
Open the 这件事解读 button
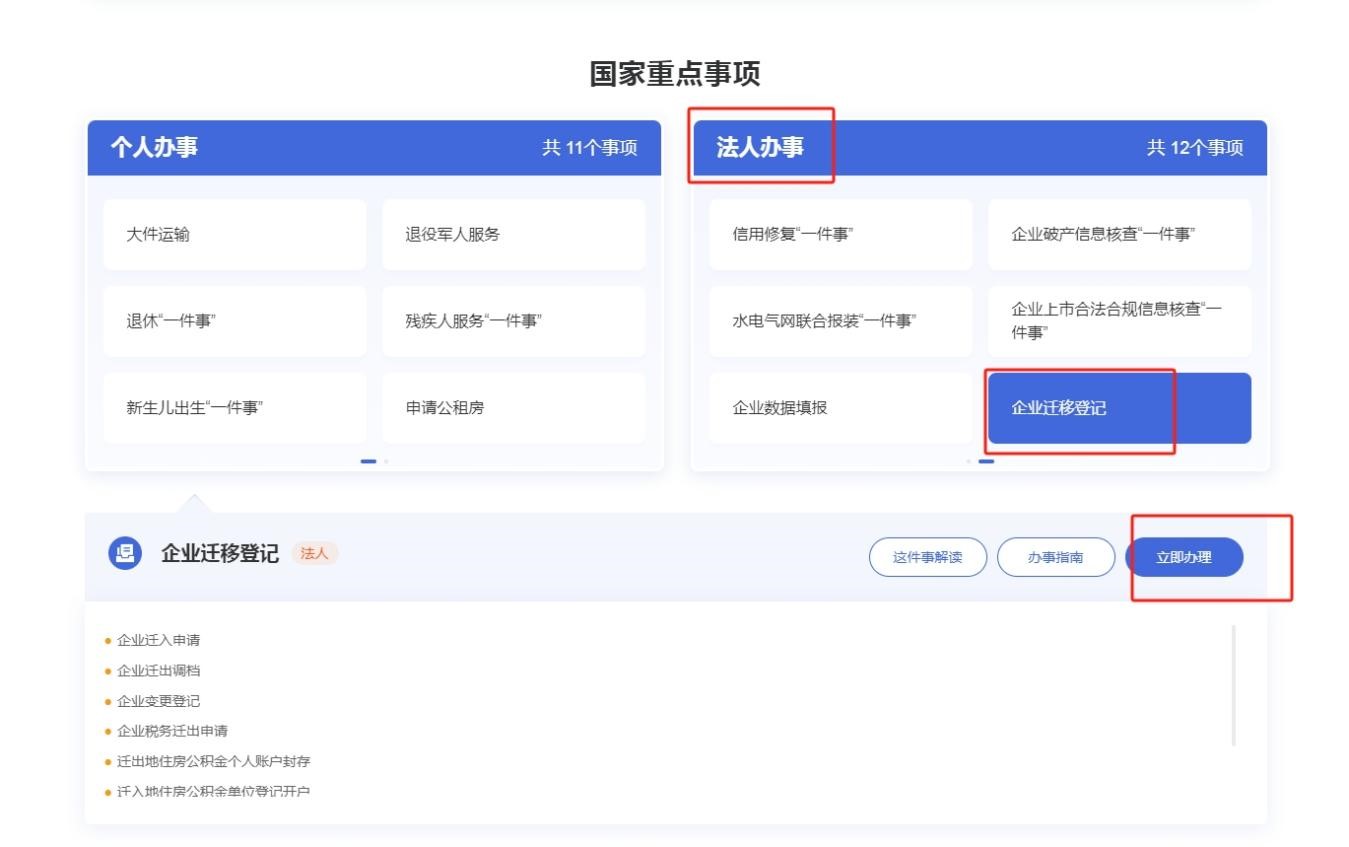927,557
